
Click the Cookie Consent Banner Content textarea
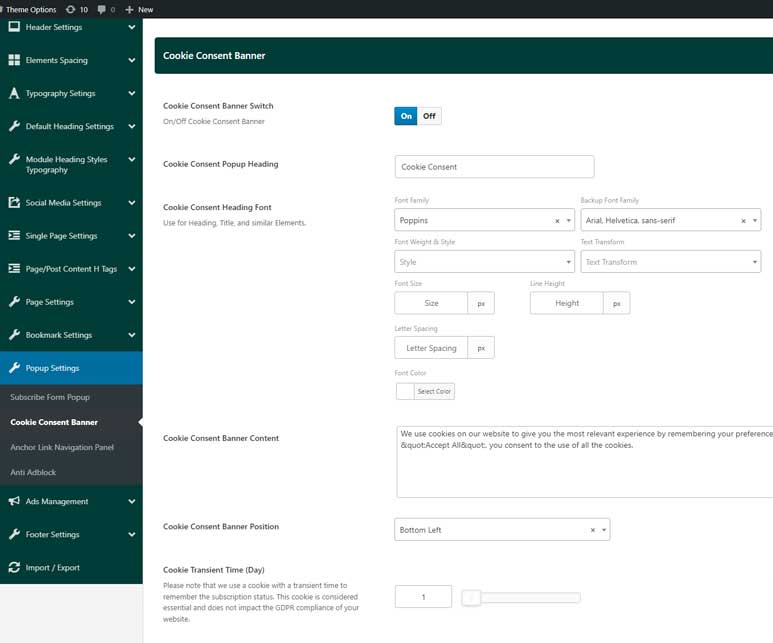tap(585, 462)
